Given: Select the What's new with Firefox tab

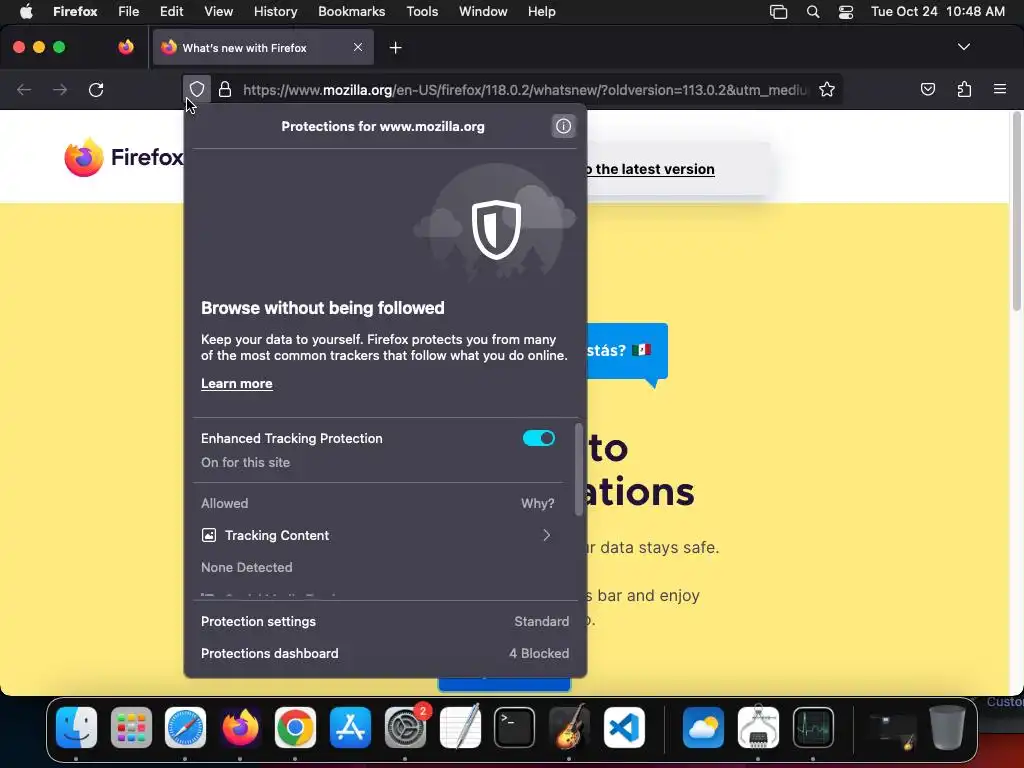Looking at the screenshot, I should (263, 48).
